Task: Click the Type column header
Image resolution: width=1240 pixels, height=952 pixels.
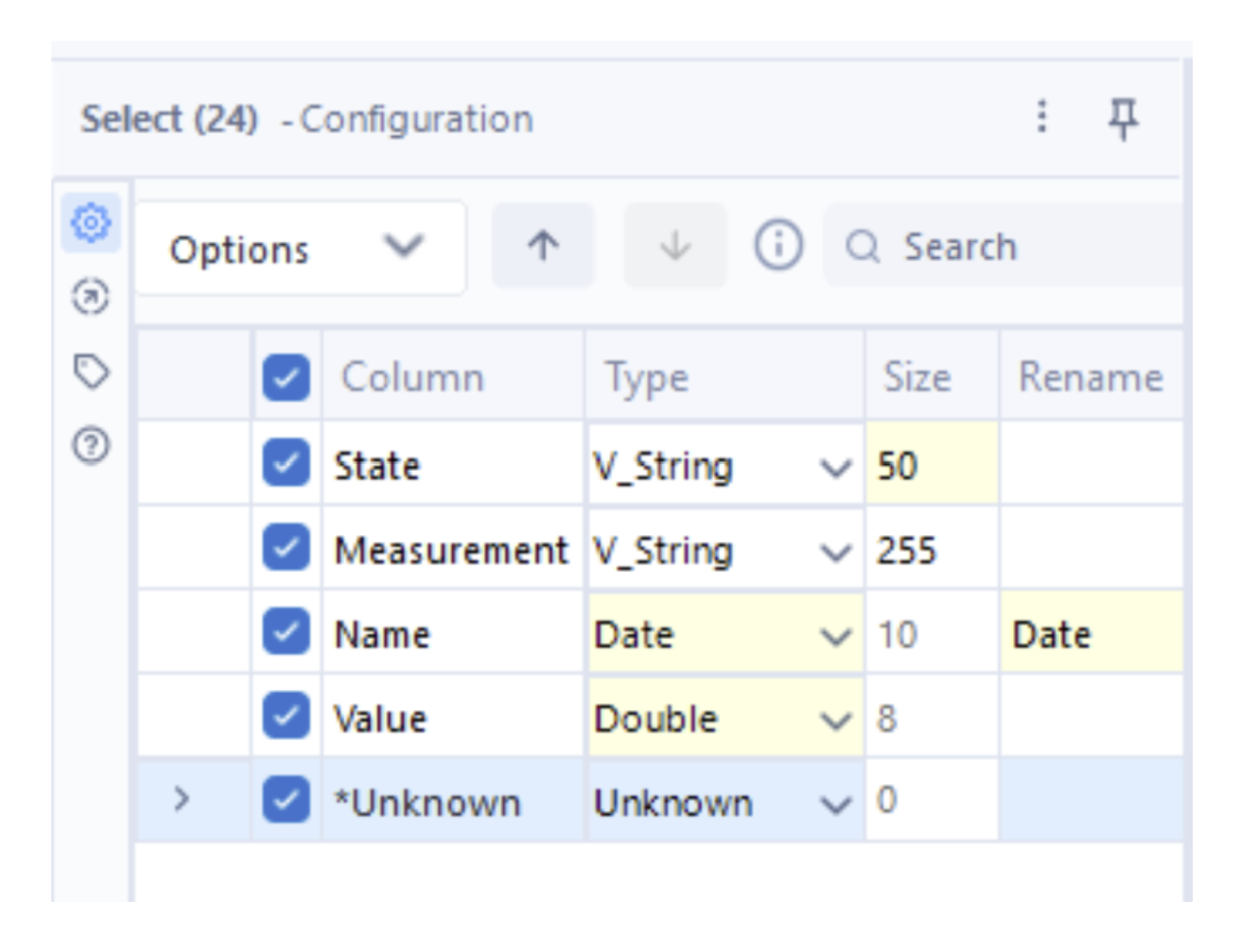Action: point(647,377)
